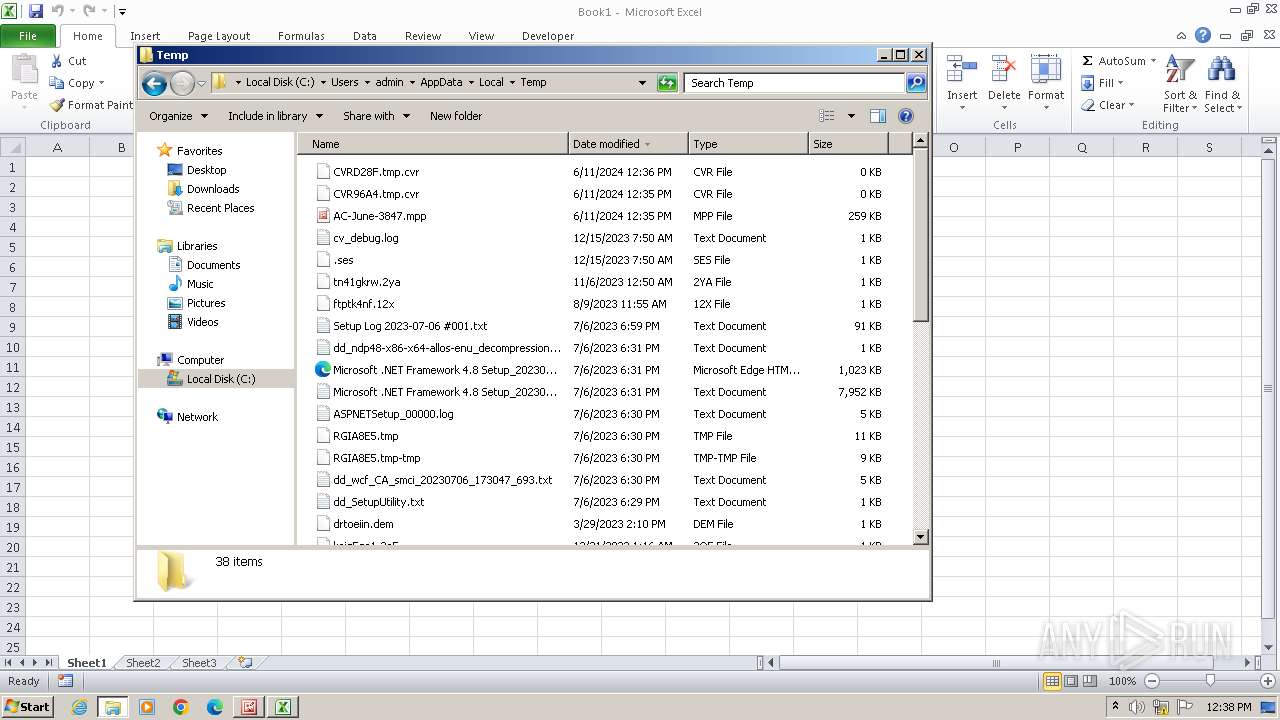Click in the Search Temp field
Image resolution: width=1280 pixels, height=720 pixels.
coord(795,83)
